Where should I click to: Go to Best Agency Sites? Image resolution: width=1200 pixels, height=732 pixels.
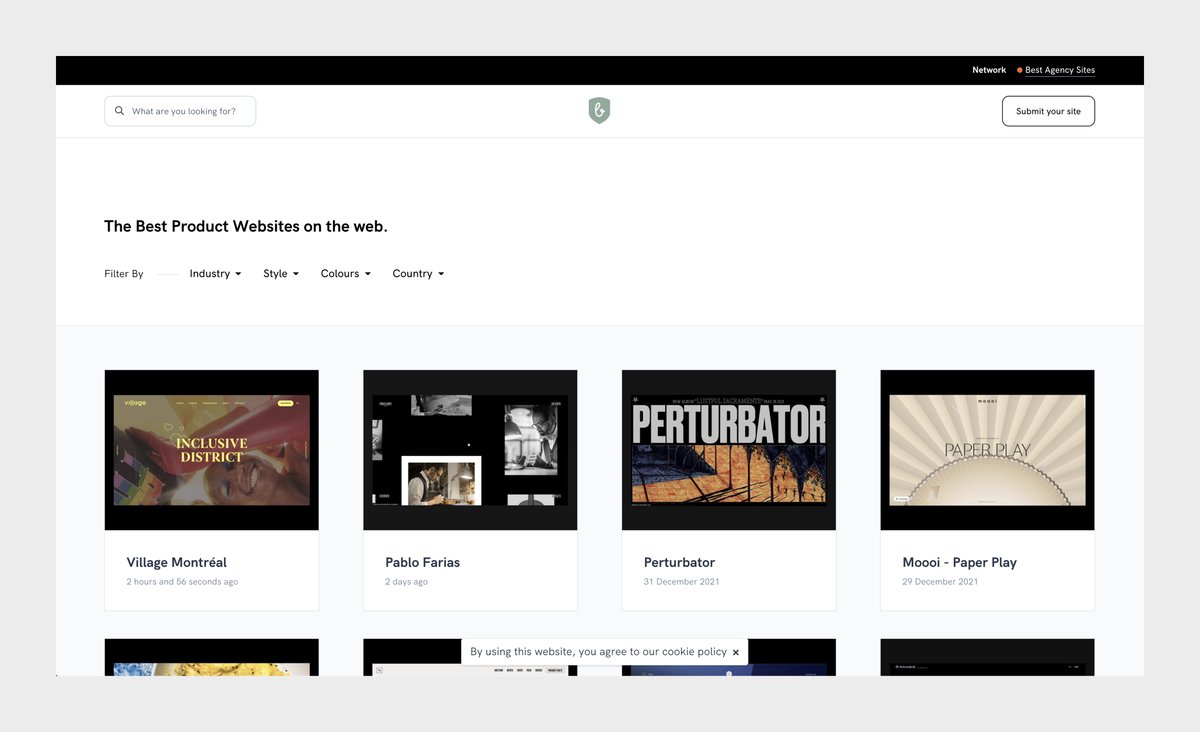coord(1059,70)
